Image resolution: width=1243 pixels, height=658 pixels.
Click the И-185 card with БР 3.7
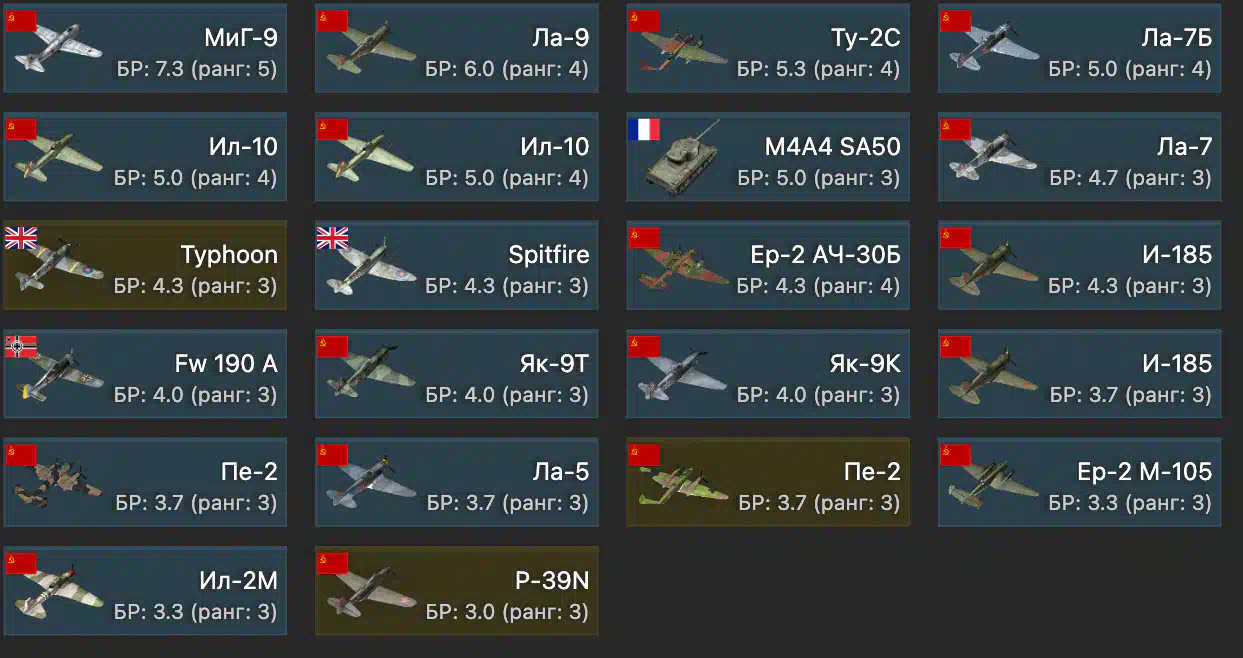click(x=1080, y=374)
